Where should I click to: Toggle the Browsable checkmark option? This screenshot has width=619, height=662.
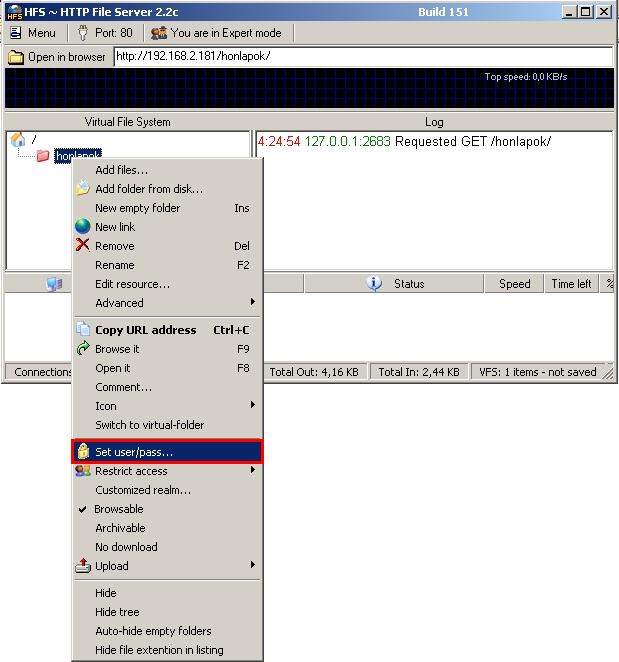click(167, 509)
